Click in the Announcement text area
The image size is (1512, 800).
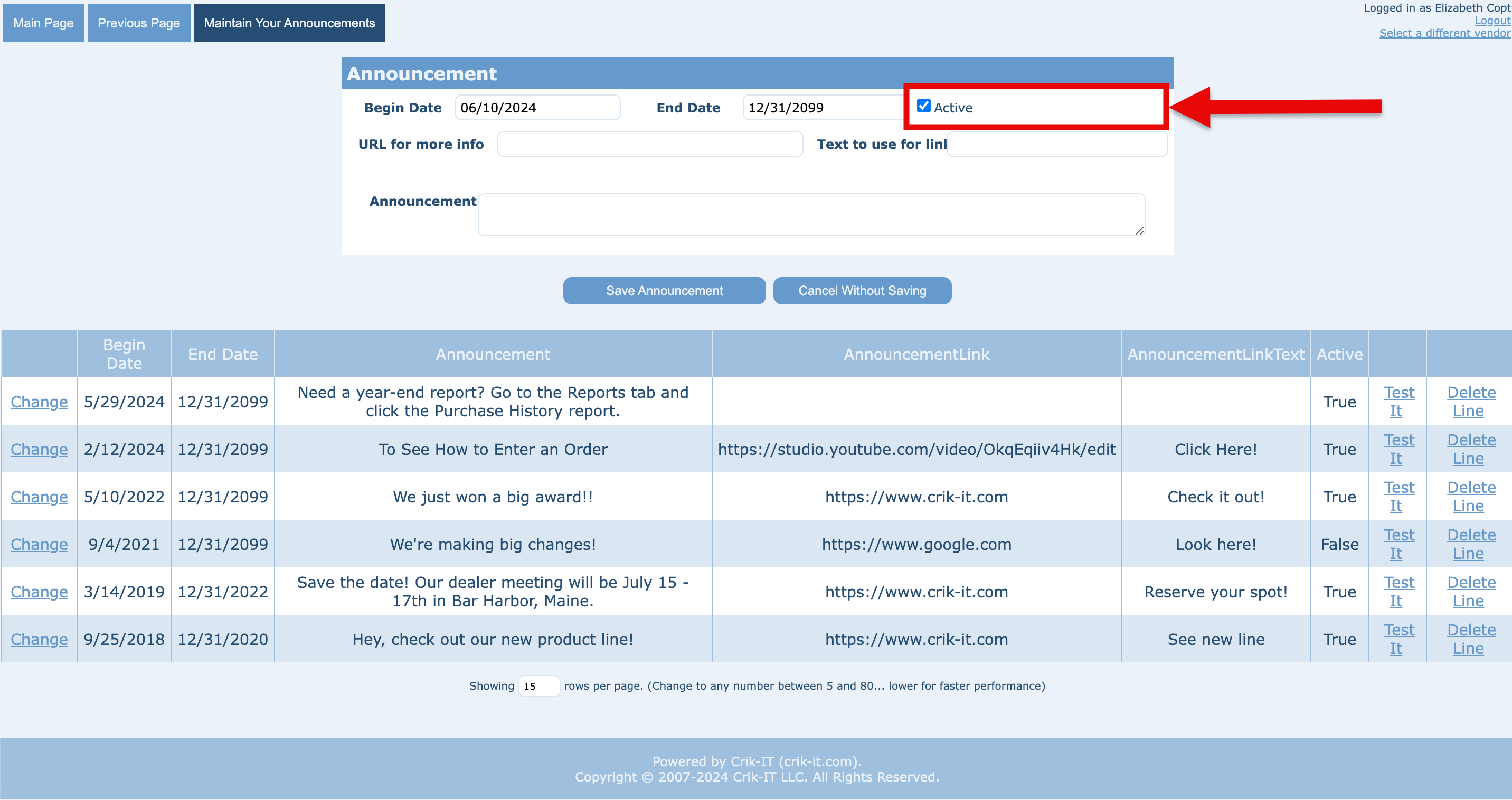coord(810,215)
